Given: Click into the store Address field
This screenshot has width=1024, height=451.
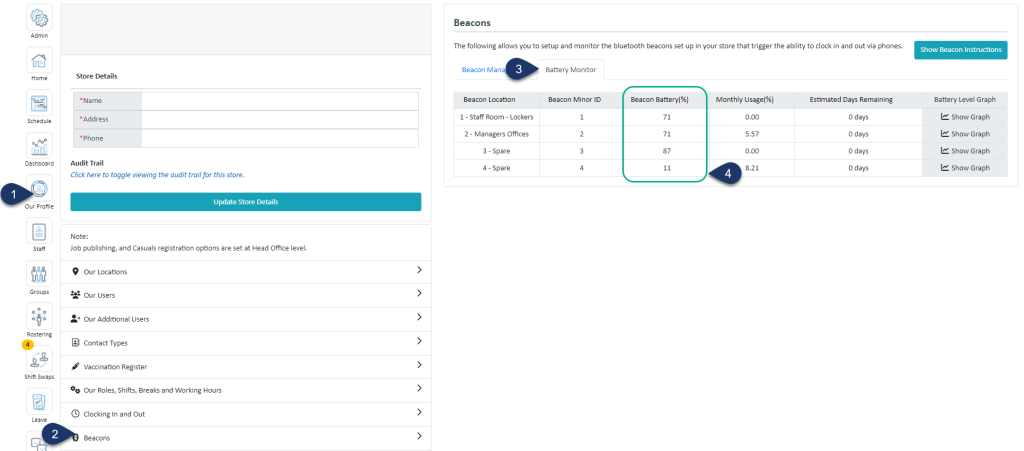Looking at the screenshot, I should [x=280, y=119].
